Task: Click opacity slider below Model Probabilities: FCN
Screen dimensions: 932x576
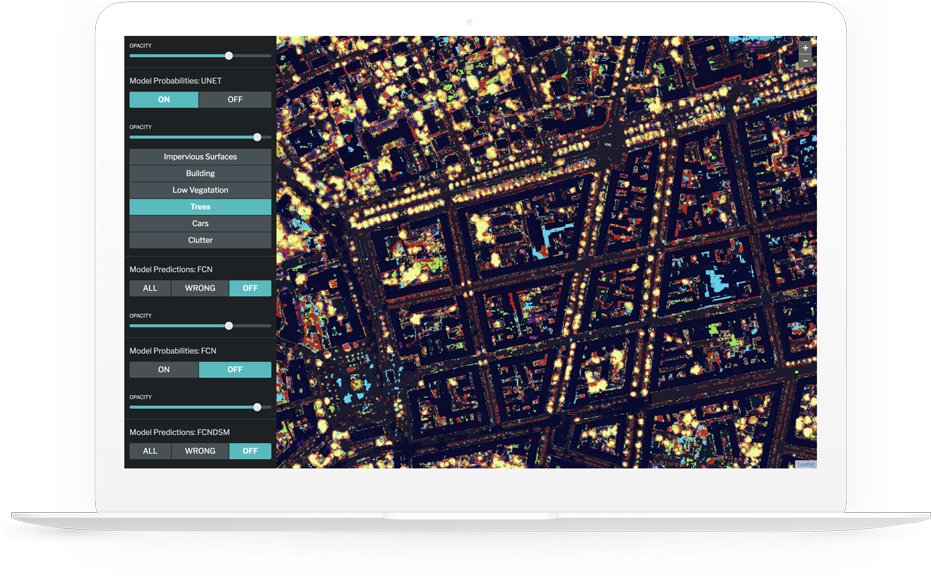Action: (200, 407)
